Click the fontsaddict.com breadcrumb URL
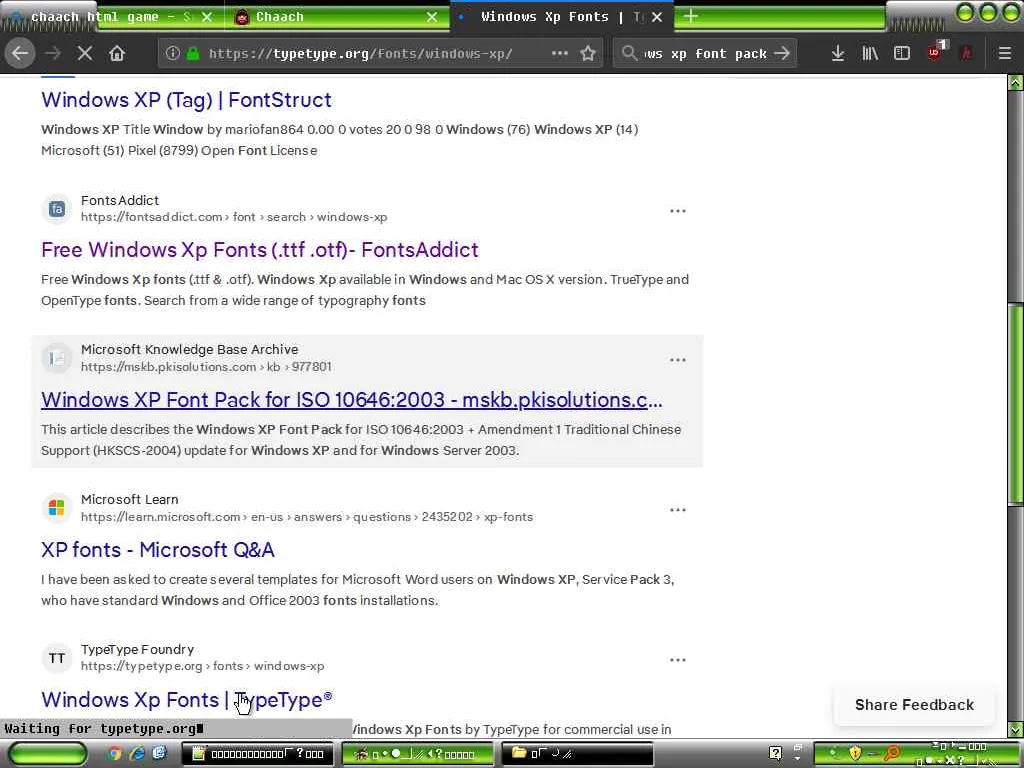This screenshot has width=1024, height=768. pyautogui.click(x=234, y=217)
